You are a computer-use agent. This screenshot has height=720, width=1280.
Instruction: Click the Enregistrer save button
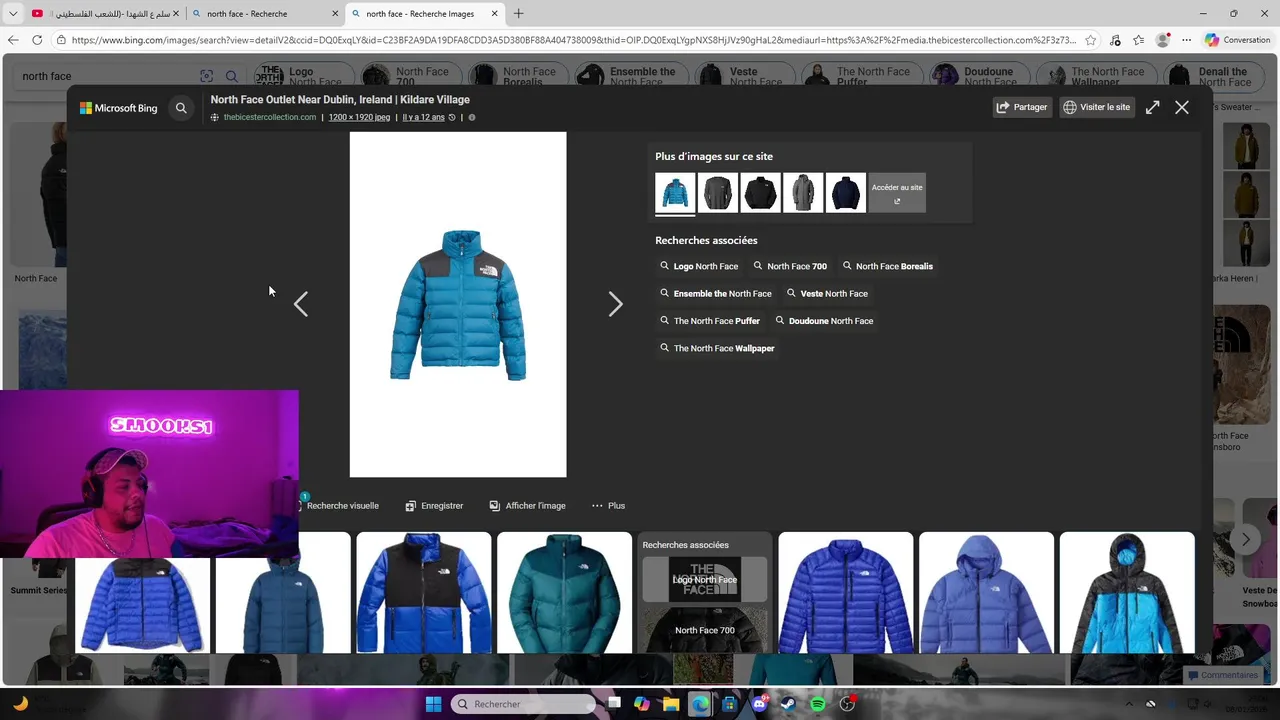click(x=434, y=506)
